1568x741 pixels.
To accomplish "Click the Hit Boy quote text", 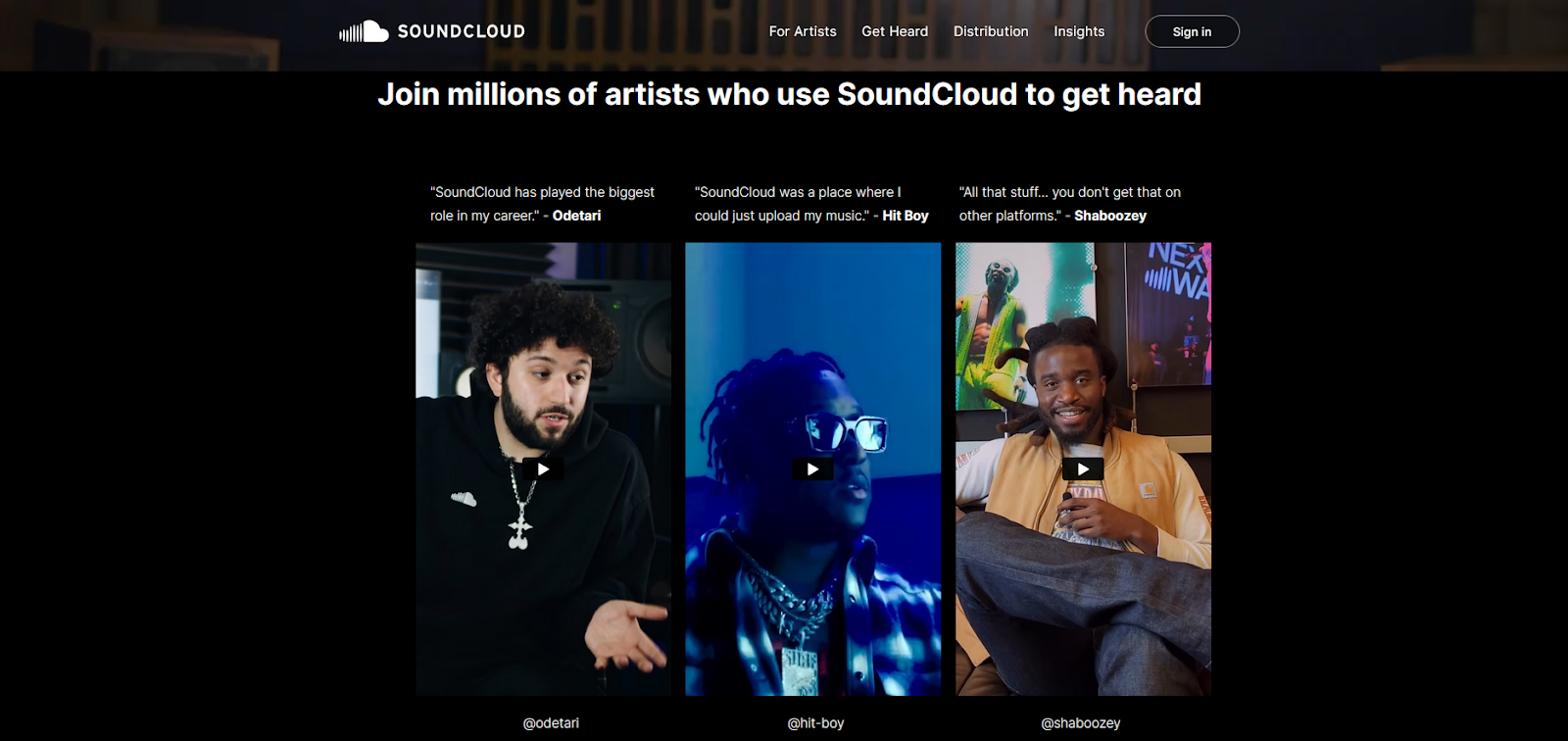I will (x=811, y=204).
